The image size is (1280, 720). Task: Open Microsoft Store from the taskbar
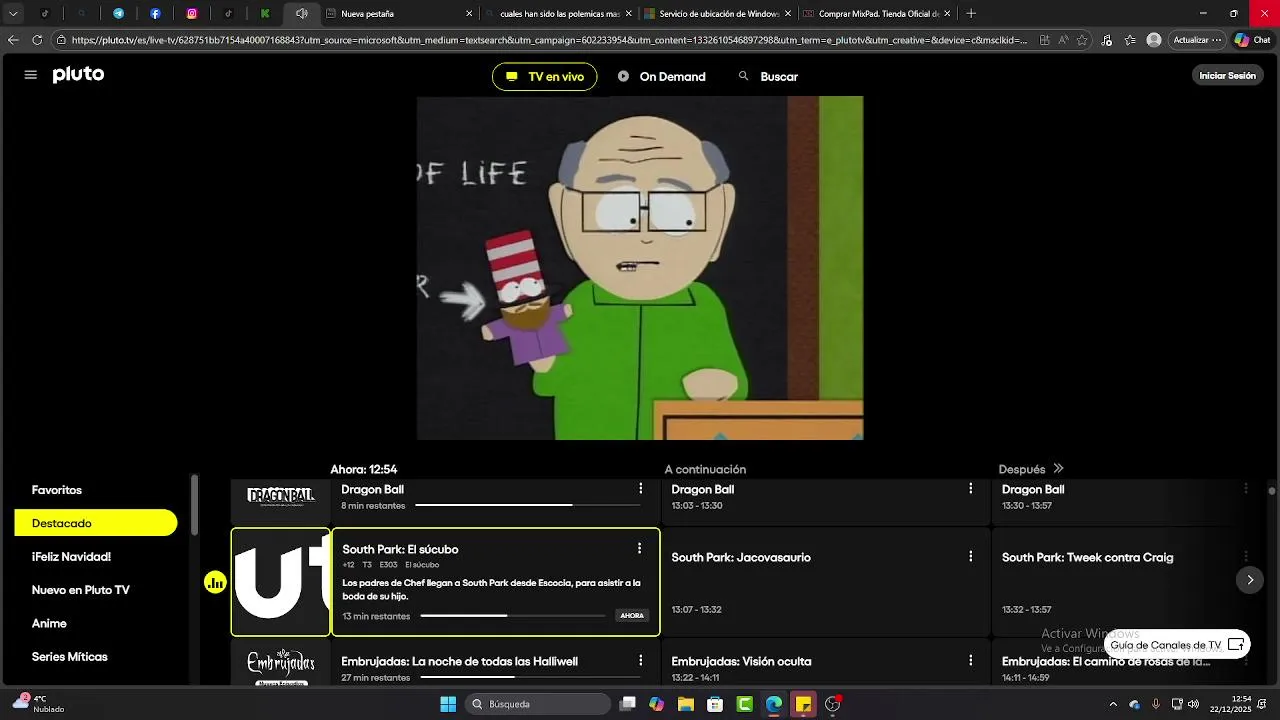(715, 704)
